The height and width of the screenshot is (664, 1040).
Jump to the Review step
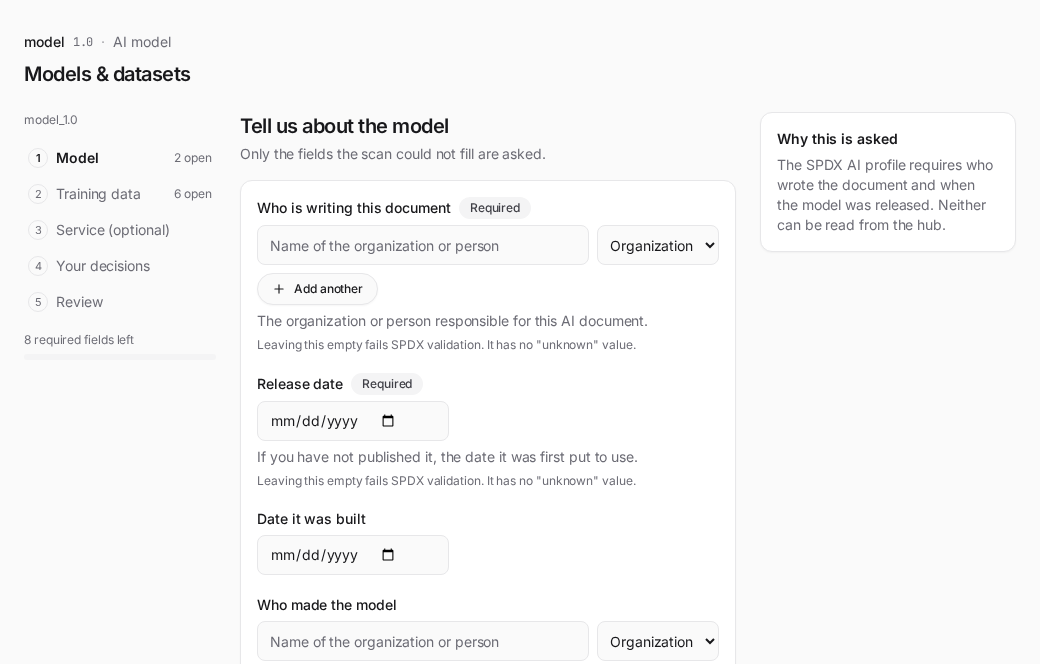120,302
